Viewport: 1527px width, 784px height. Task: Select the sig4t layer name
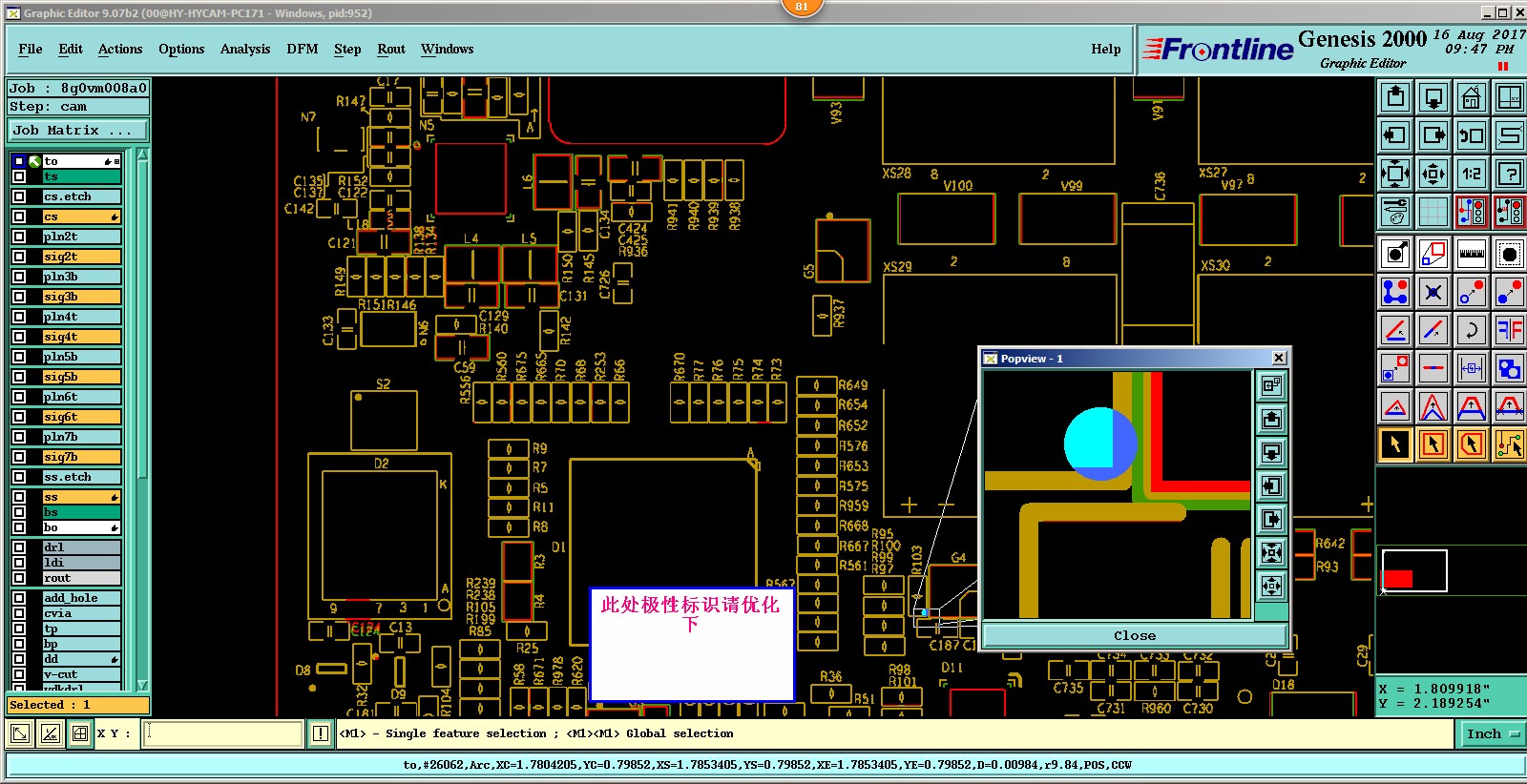(x=82, y=337)
